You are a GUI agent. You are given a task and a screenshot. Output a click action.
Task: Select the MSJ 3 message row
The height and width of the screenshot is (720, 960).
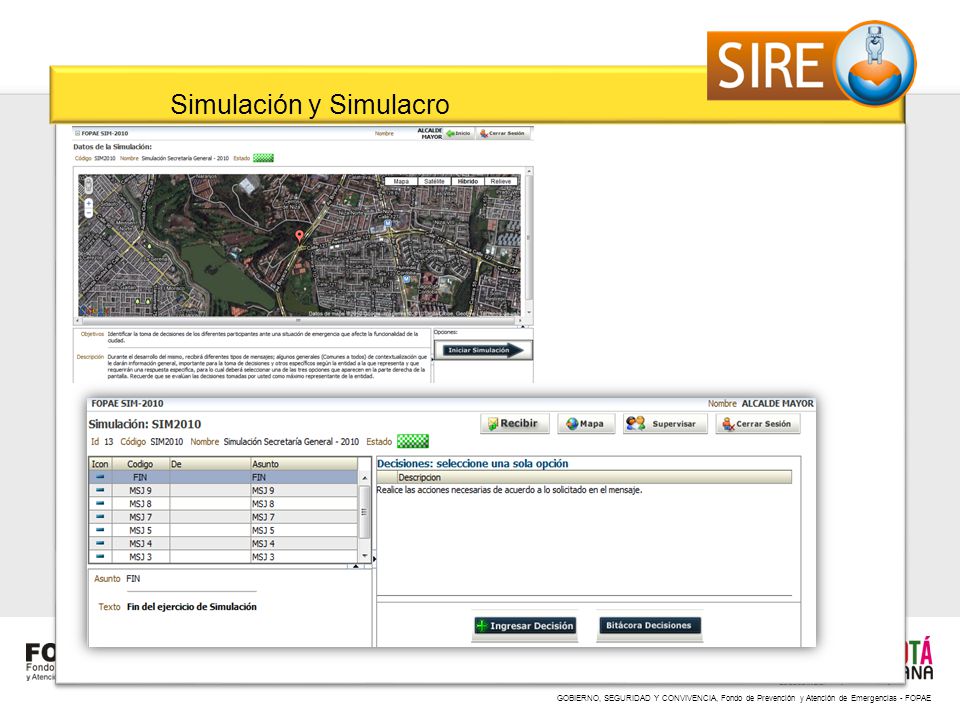224,557
